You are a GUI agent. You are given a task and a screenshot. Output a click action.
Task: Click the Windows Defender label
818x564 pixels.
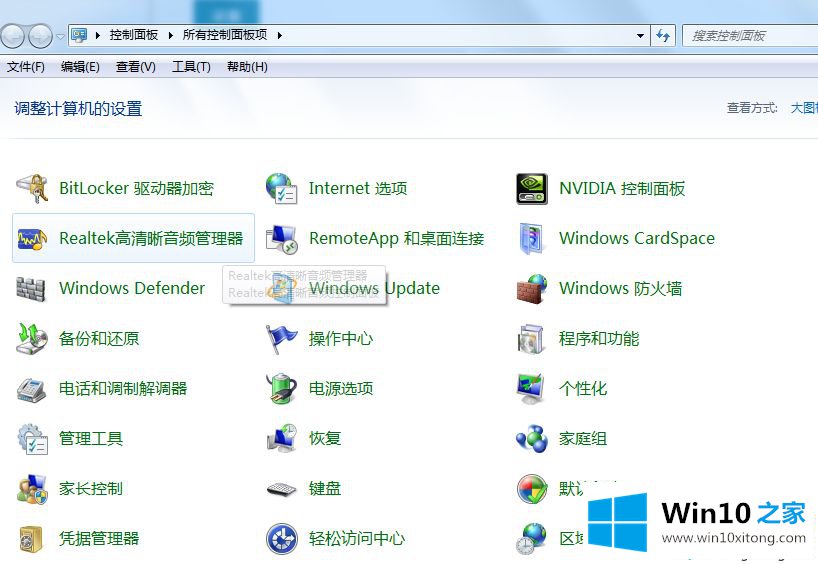point(132,288)
